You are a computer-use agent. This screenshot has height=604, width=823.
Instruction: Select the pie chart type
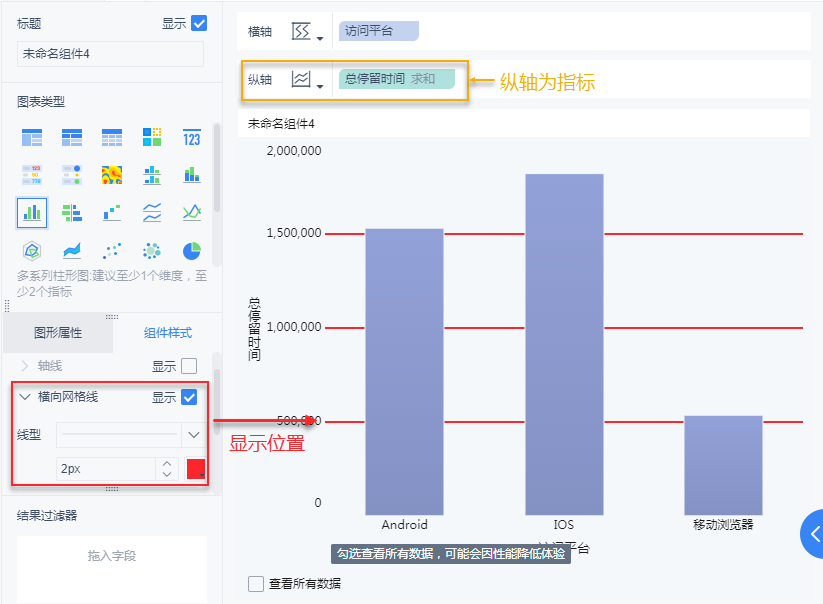192,251
